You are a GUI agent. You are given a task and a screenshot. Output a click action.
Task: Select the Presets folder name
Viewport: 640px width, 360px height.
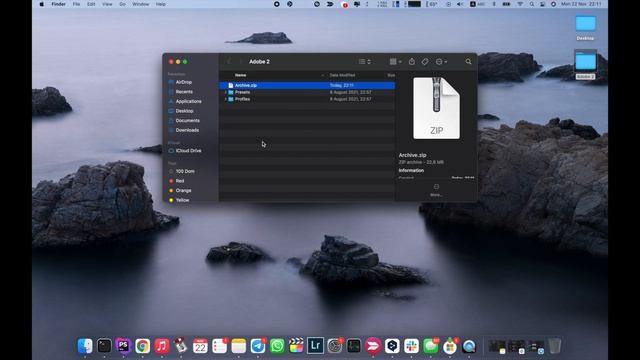242,92
